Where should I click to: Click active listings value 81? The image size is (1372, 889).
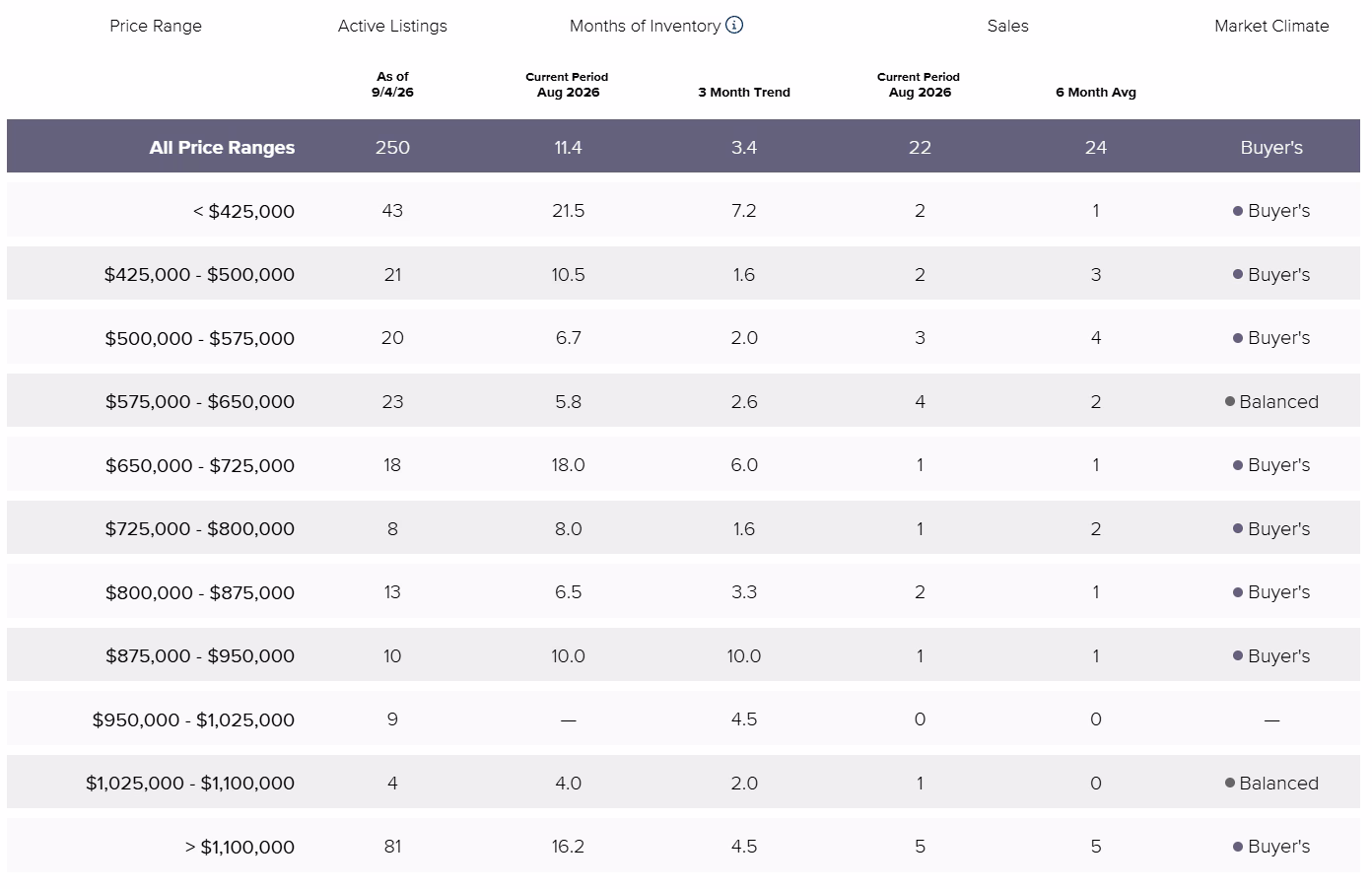(392, 847)
